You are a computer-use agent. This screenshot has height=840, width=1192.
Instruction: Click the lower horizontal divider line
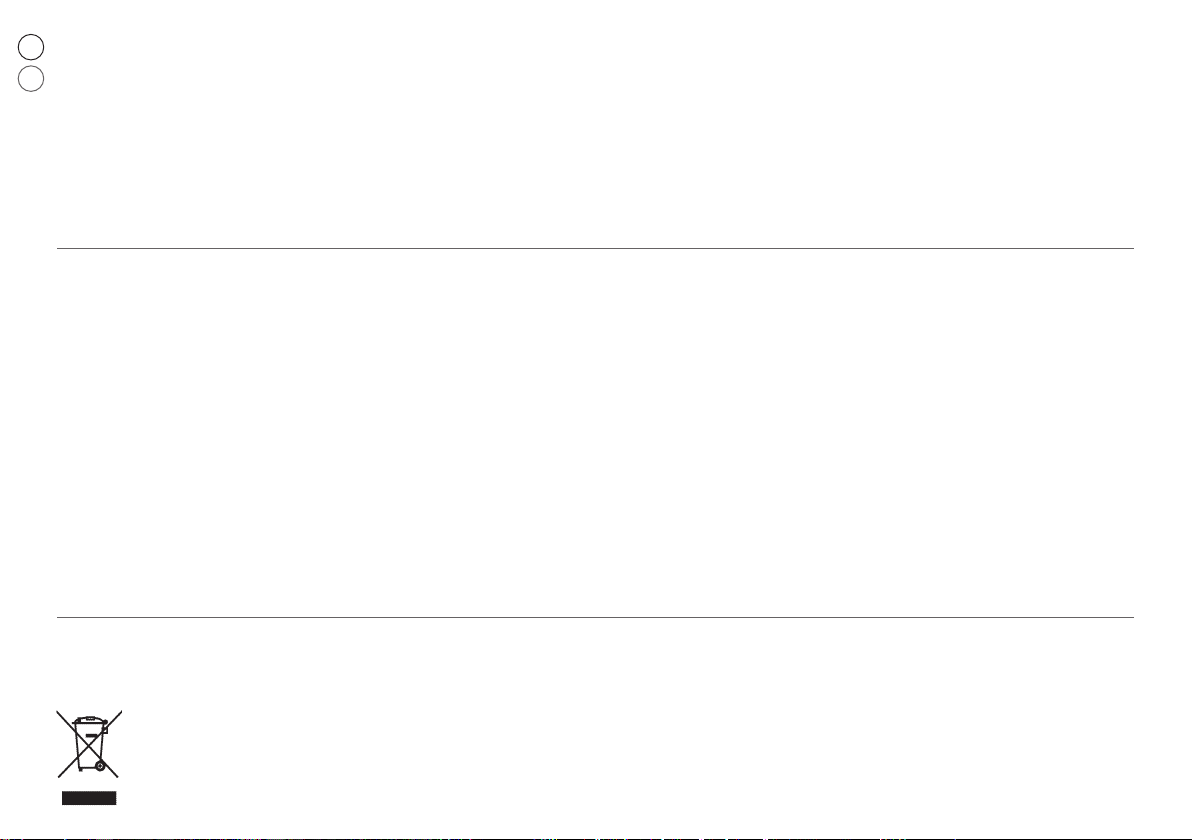pos(595,617)
